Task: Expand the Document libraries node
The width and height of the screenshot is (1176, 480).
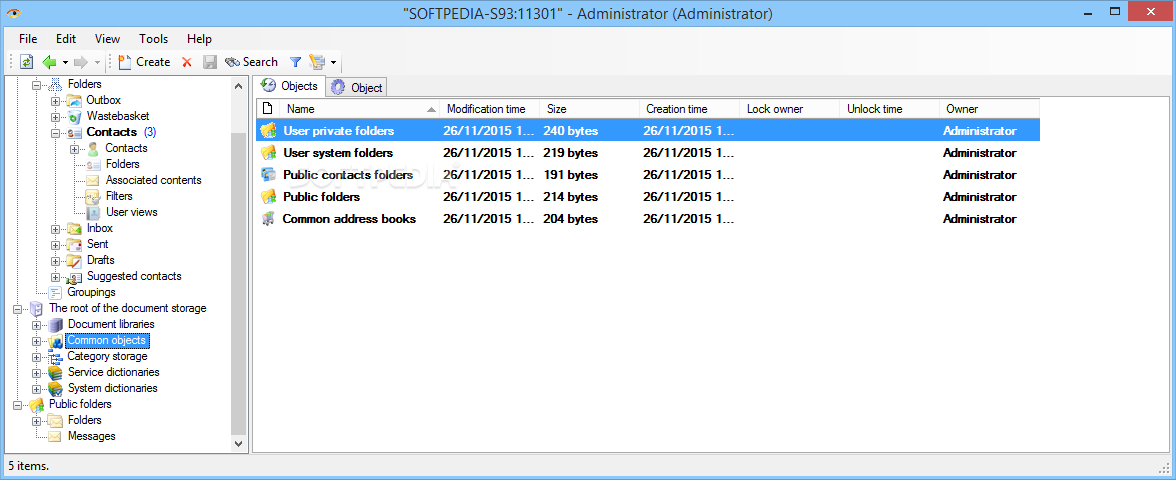Action: (x=37, y=325)
